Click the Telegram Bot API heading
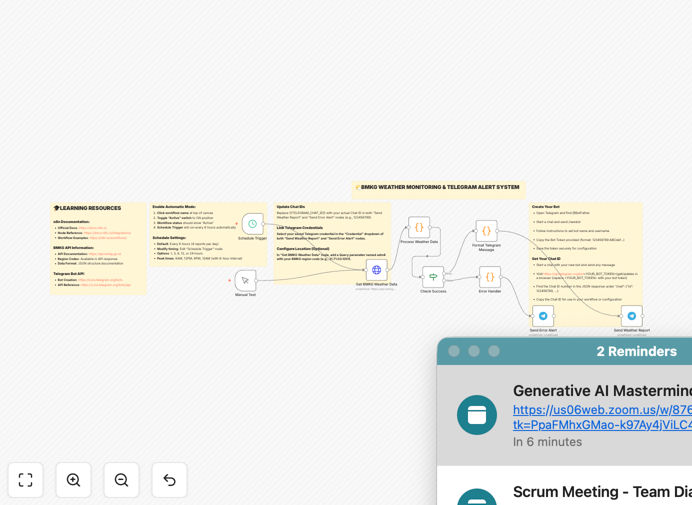This screenshot has height=505, width=692. point(68,274)
